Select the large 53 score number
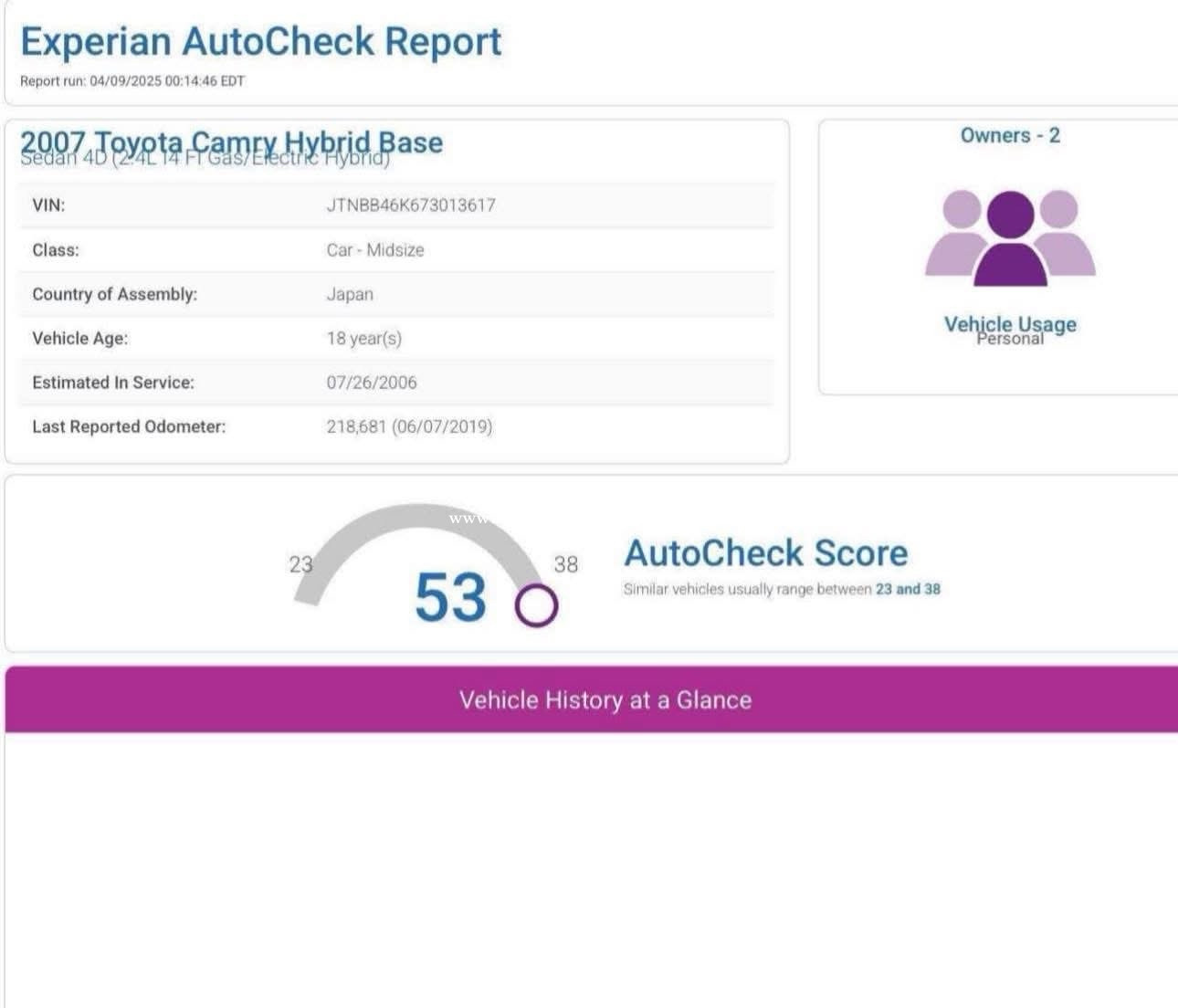The image size is (1178, 1008). pyautogui.click(x=450, y=598)
